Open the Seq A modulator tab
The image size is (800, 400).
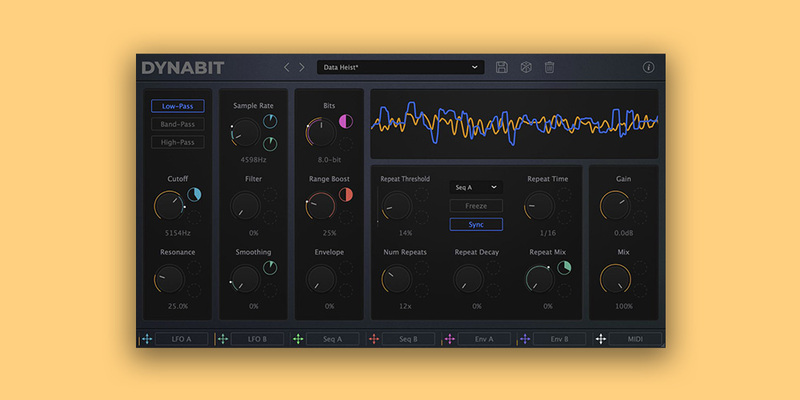tap(333, 339)
